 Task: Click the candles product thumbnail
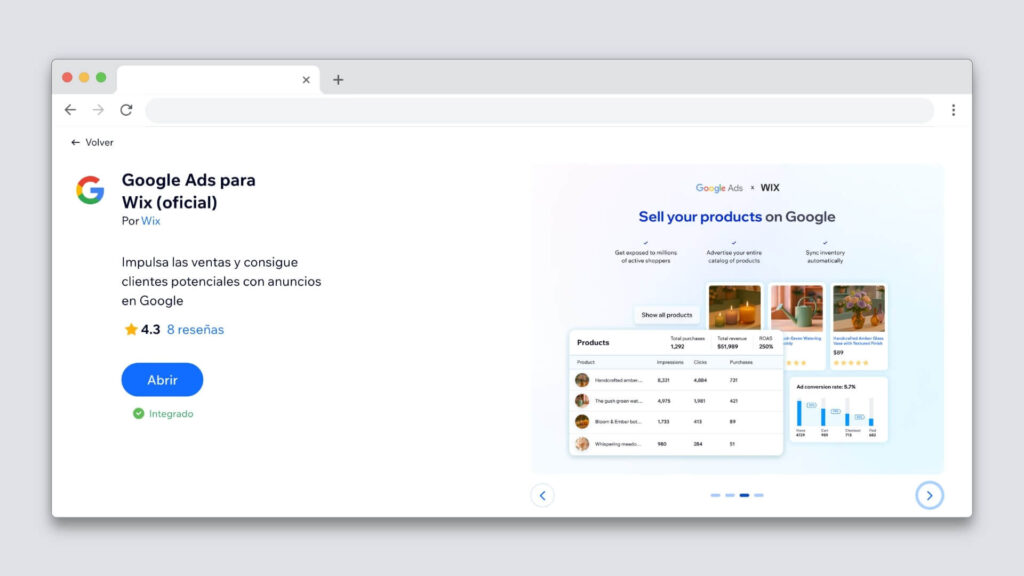pos(735,307)
